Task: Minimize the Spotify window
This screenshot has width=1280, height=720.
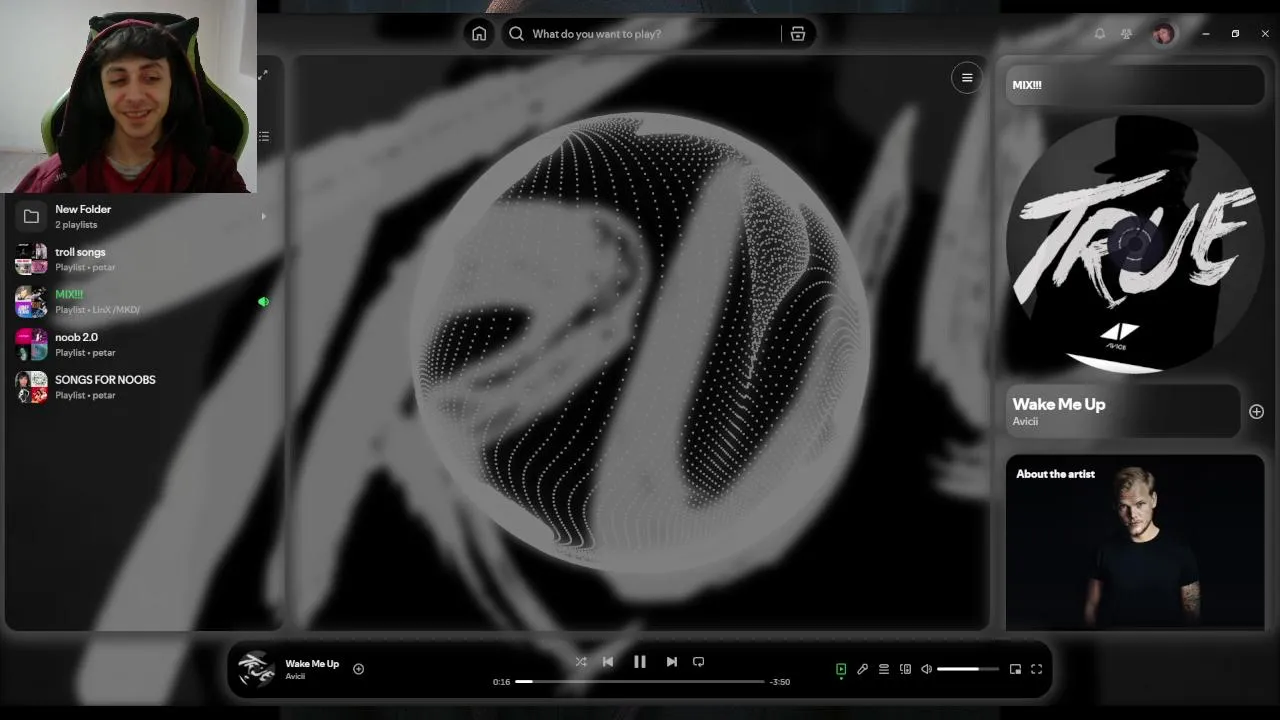Action: click(x=1206, y=34)
